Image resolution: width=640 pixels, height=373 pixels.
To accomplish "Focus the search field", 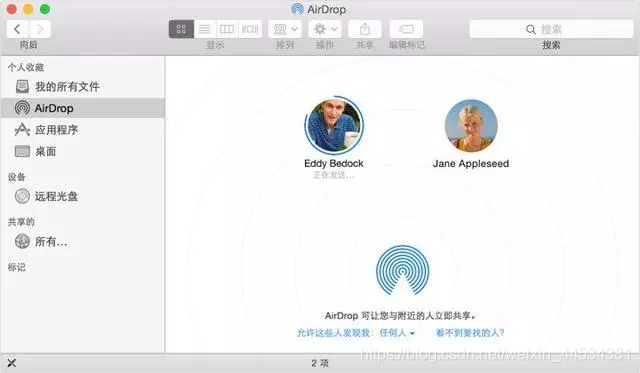I will click(551, 29).
